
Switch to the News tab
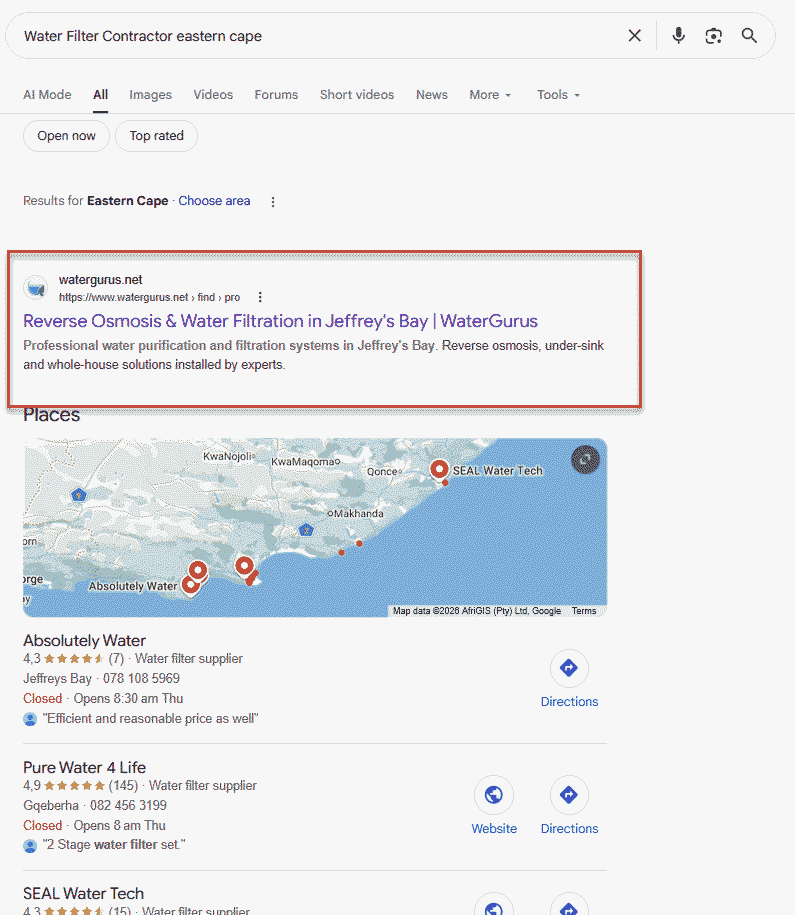(431, 95)
